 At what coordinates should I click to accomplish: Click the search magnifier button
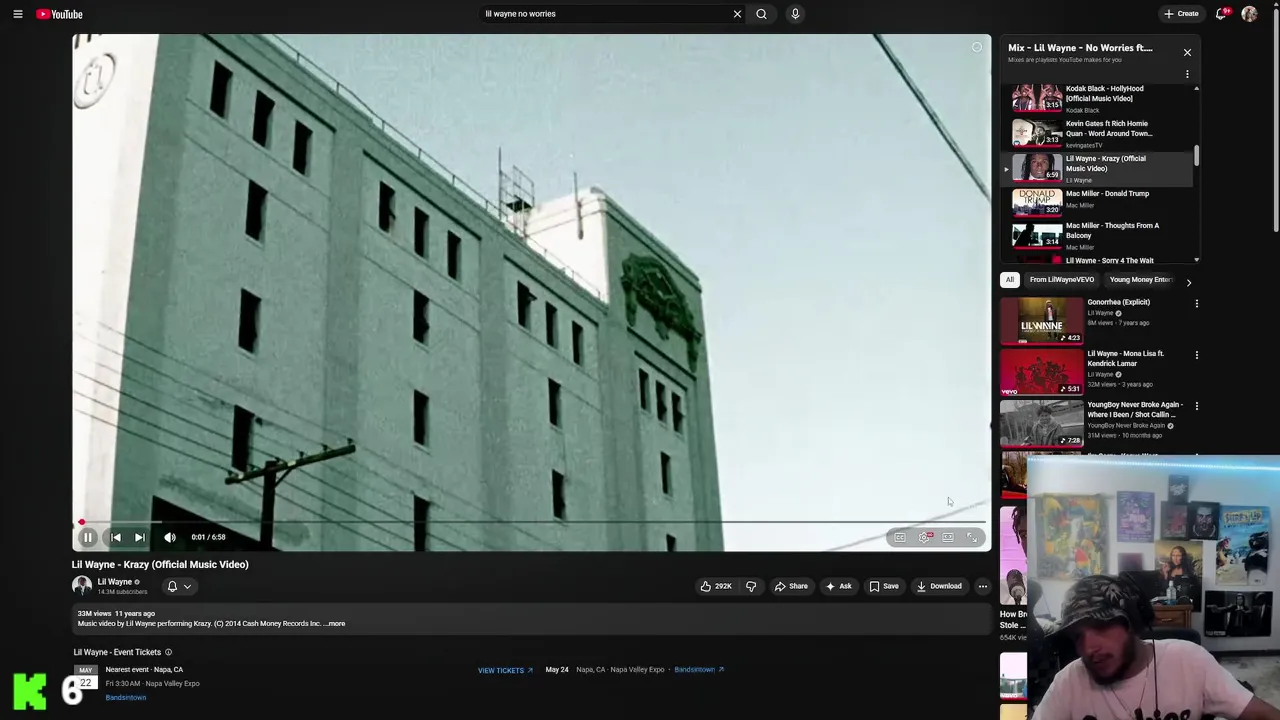[761, 14]
